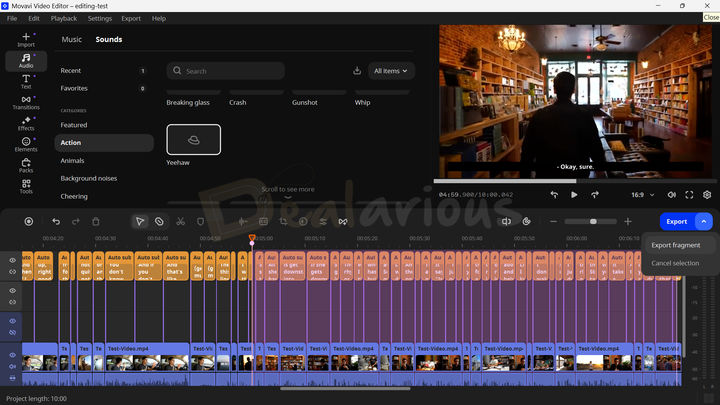This screenshot has height=405, width=720.
Task: Open the Playback menu
Action: pos(64,18)
